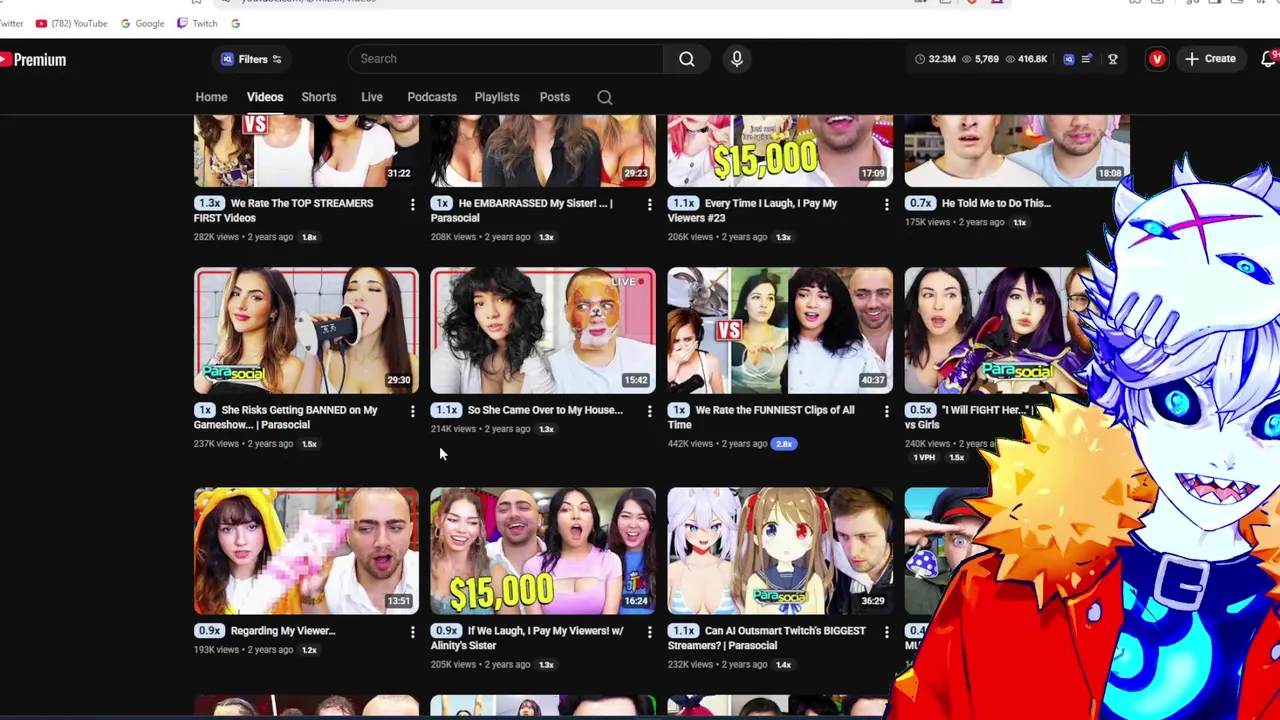The height and width of the screenshot is (720, 1280).
Task: Play the 31:22 TOP STREAMERS thumbnail
Action: pos(306,151)
